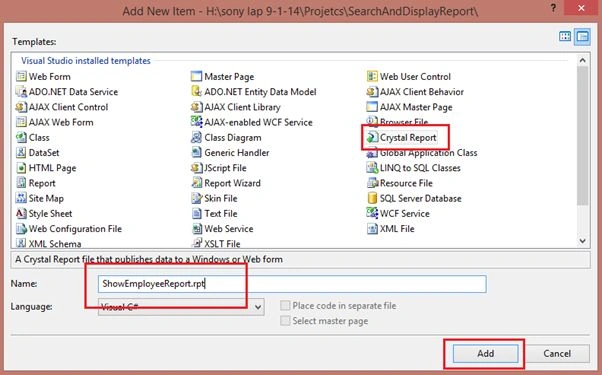This screenshot has width=602, height=375.
Task: Click the SQL Server Database icon
Action: point(372,198)
